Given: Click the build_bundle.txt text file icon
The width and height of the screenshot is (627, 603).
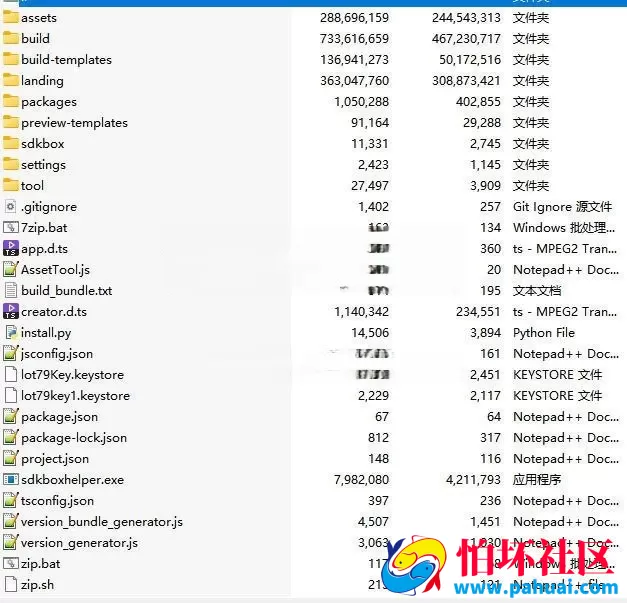Looking at the screenshot, I should 11,290.
